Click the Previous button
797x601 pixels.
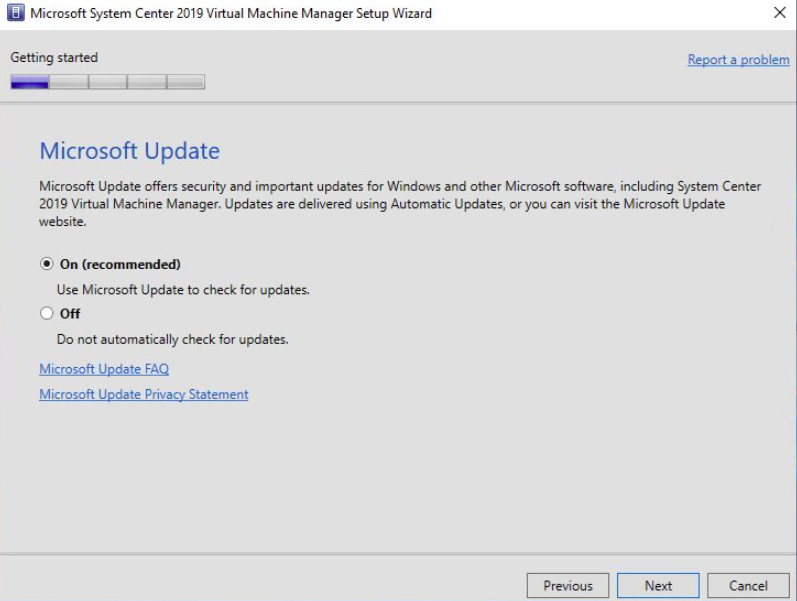click(x=568, y=586)
